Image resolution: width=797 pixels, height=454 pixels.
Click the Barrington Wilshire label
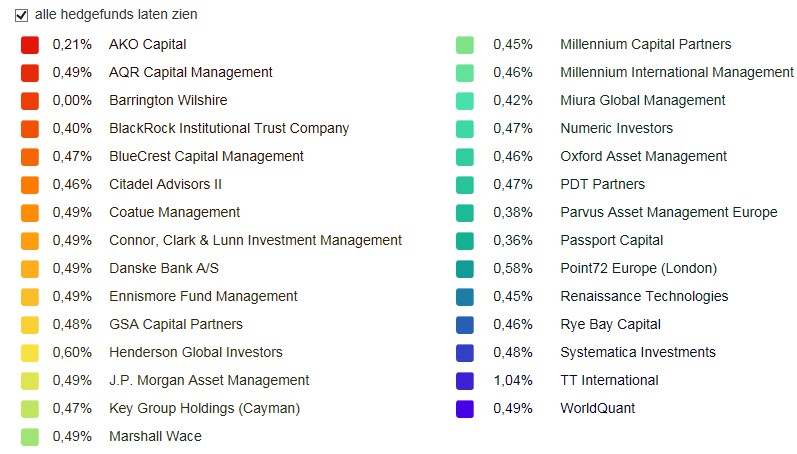click(168, 101)
